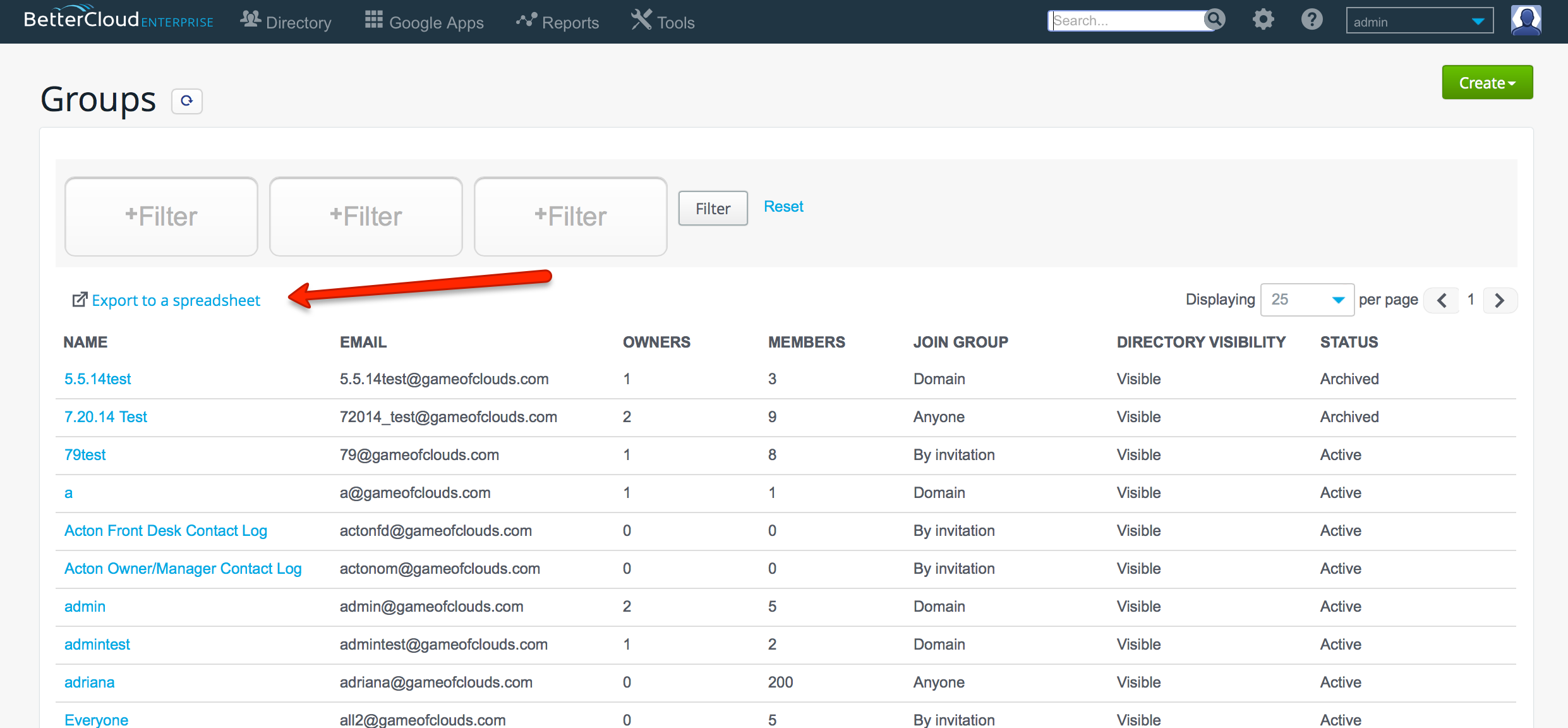Add the second +Filter box
The image size is (1568, 728).
click(x=366, y=216)
